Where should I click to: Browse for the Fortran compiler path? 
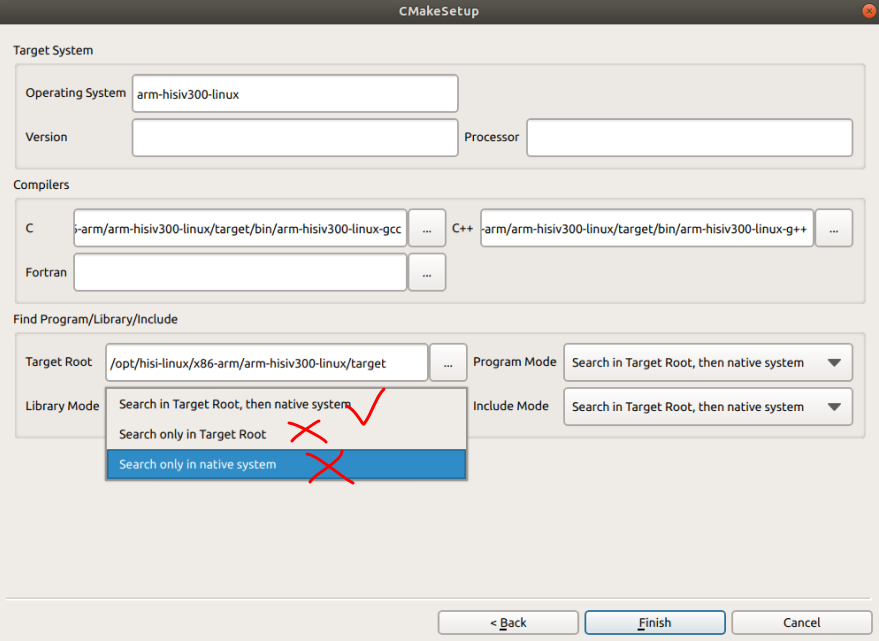point(427,272)
